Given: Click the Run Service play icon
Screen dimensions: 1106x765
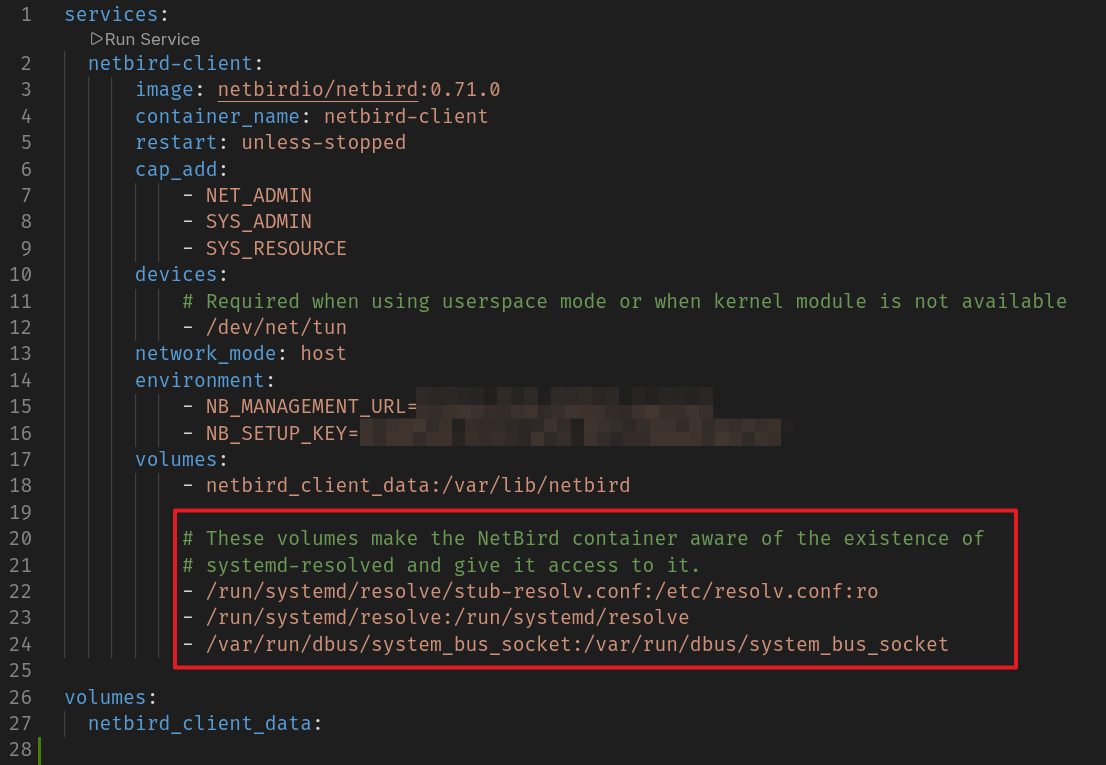Looking at the screenshot, I should coord(97,39).
